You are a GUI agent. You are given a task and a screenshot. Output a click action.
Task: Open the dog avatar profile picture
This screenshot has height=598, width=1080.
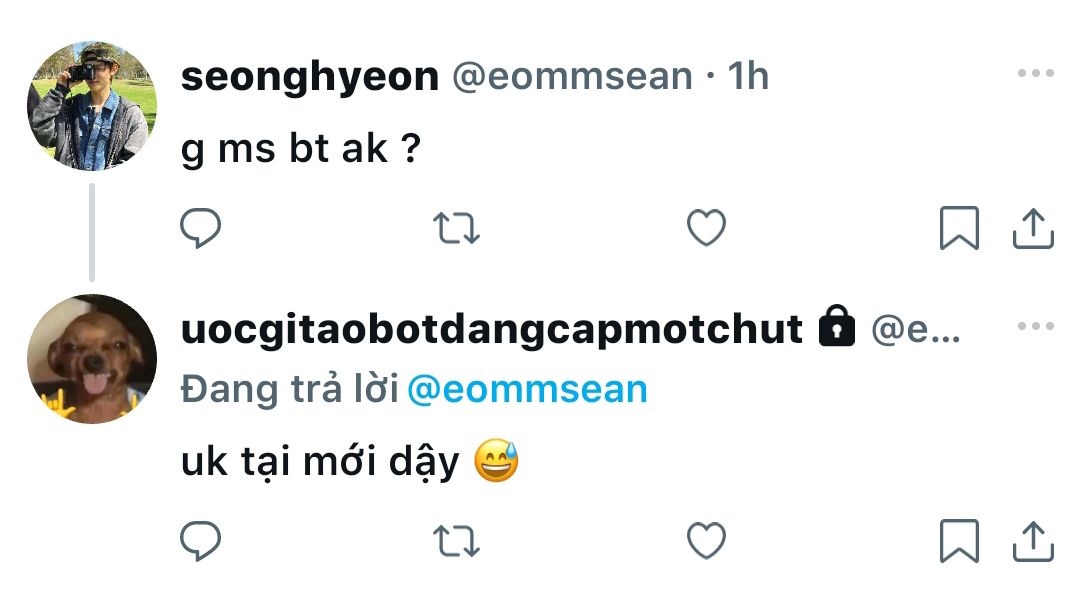91,358
